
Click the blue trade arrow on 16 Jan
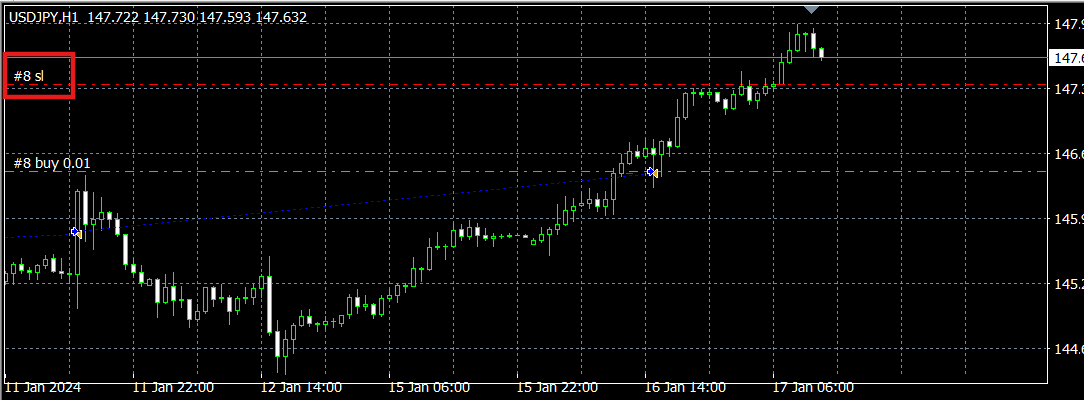tap(651, 172)
